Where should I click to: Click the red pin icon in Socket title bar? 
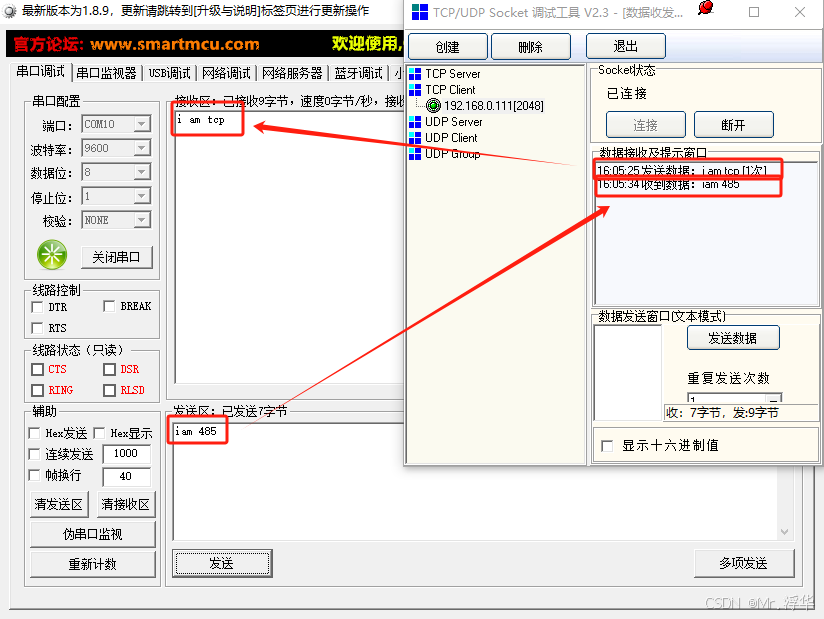point(706,8)
